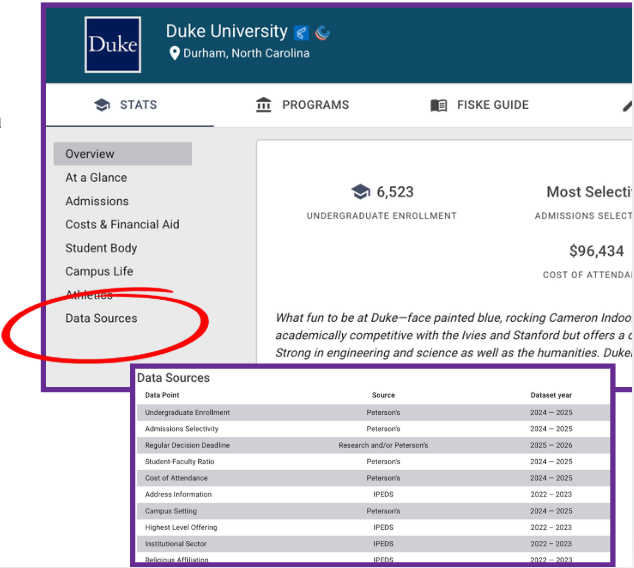
Task: Click the graduation cap icon in the Stats tab
Action: [101, 105]
